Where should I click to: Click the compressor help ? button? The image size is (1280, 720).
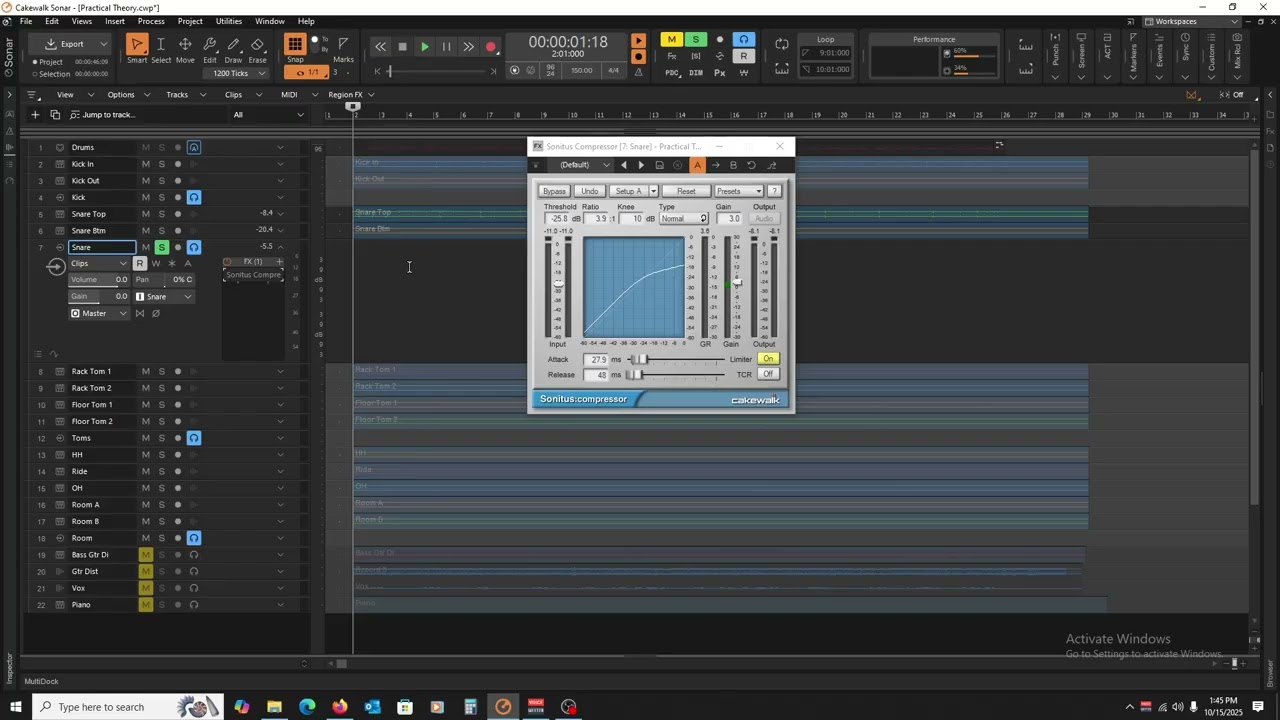click(774, 191)
